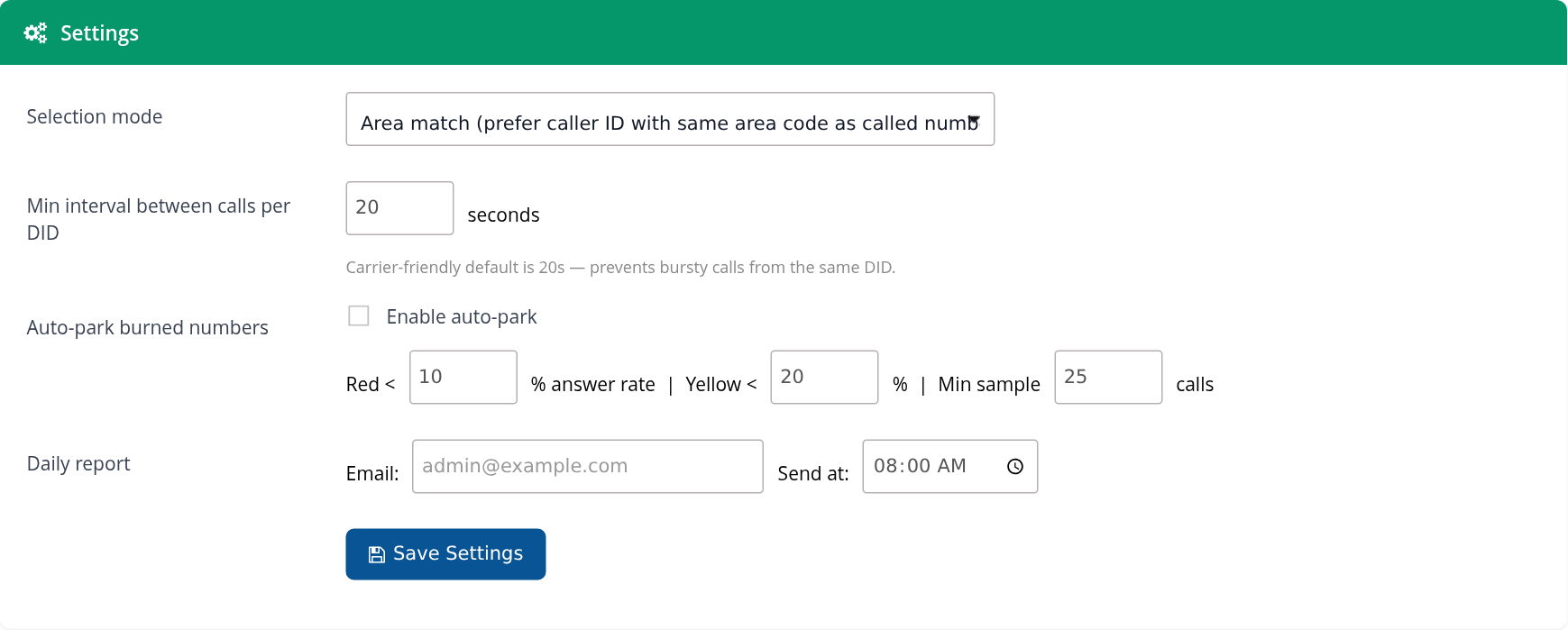The height and width of the screenshot is (630, 1568).
Task: Click the 'Settings' header title
Action: pos(99,33)
